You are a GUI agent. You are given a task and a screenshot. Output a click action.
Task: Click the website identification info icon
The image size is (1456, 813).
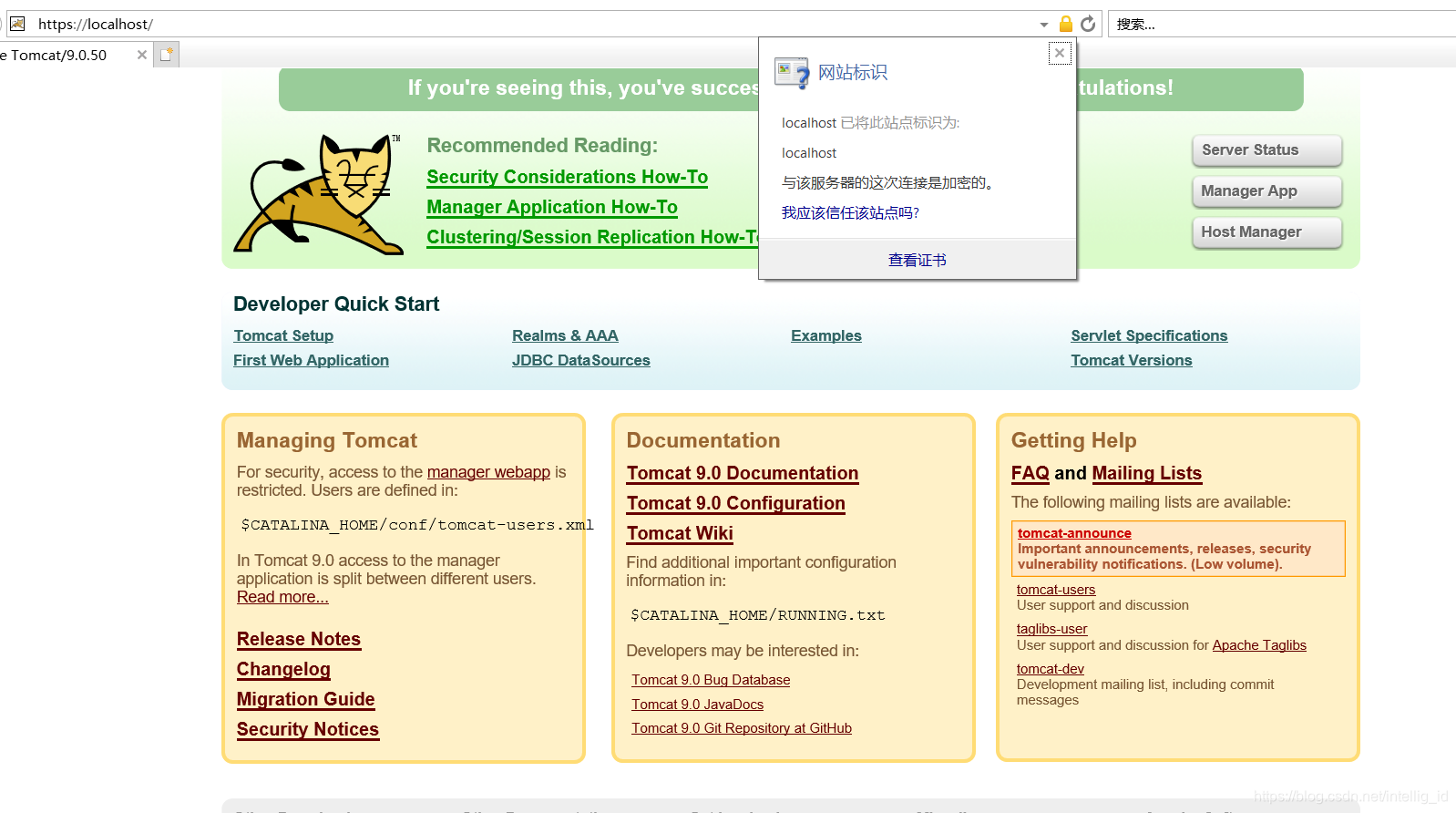(x=792, y=73)
